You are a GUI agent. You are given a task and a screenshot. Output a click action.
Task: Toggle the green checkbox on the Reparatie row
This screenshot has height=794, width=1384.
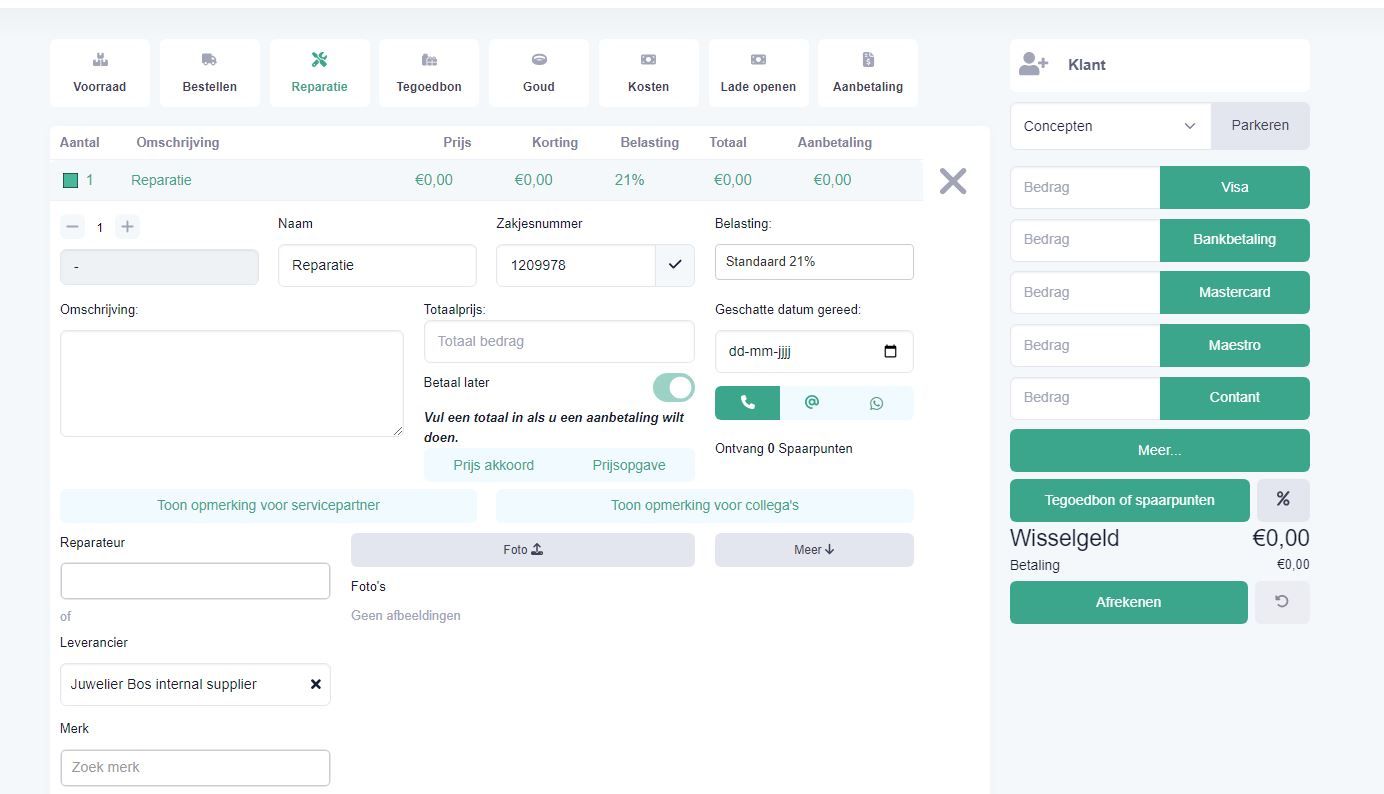pos(69,180)
